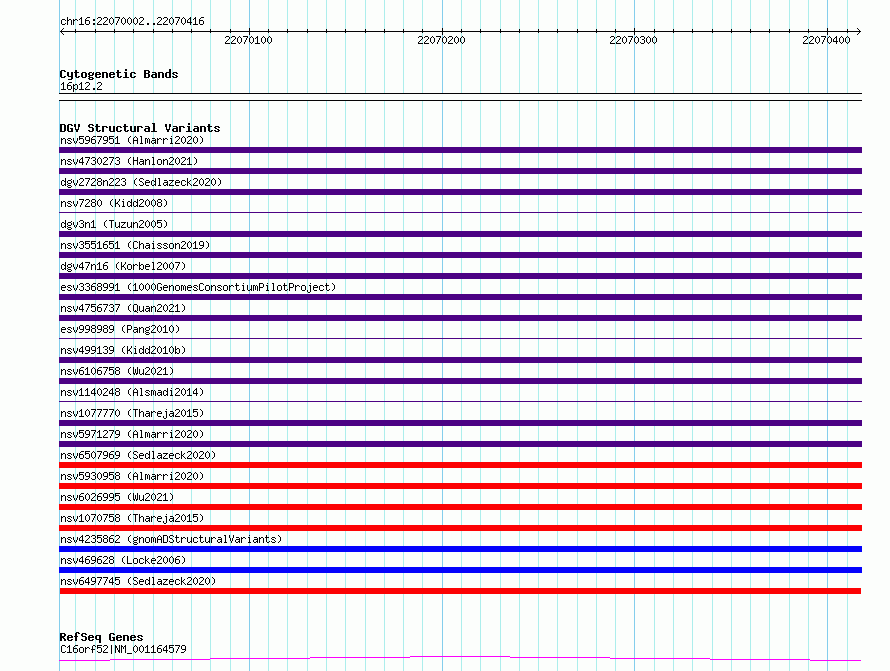This screenshot has width=890, height=671.
Task: Select the nsv499139 (Kidd2010b) variant label
Action: (123, 350)
